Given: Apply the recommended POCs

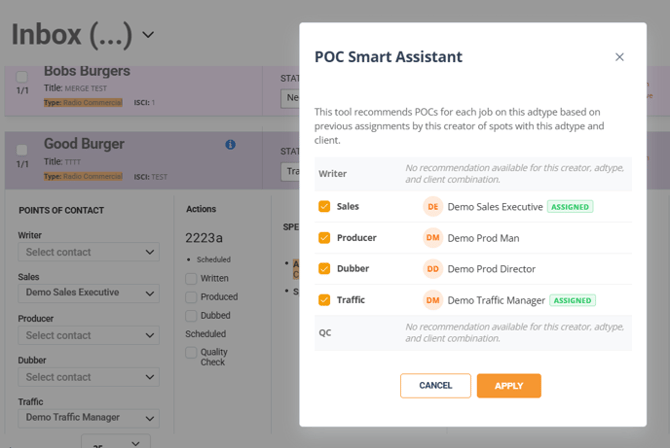Looking at the screenshot, I should pyautogui.click(x=509, y=386).
